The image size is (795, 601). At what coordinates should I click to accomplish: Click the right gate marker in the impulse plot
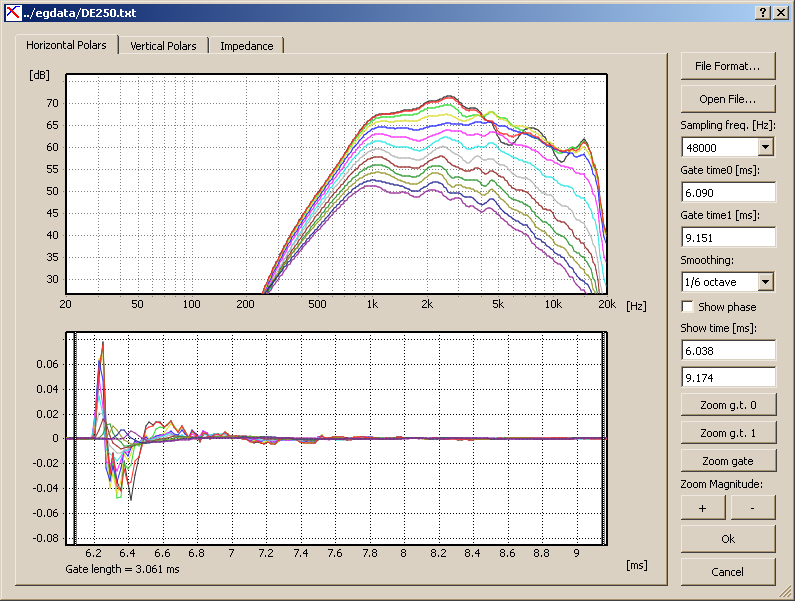pyautogui.click(x=603, y=439)
